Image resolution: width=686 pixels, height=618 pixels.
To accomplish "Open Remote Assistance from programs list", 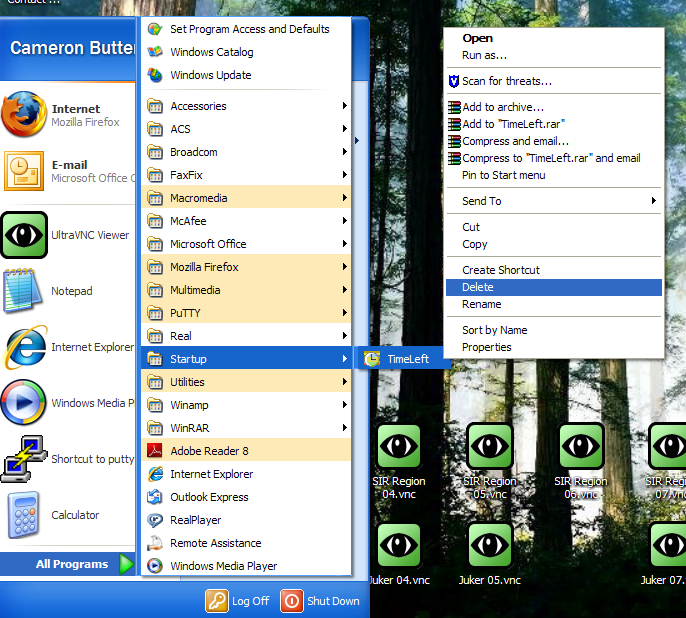I will (x=246, y=543).
